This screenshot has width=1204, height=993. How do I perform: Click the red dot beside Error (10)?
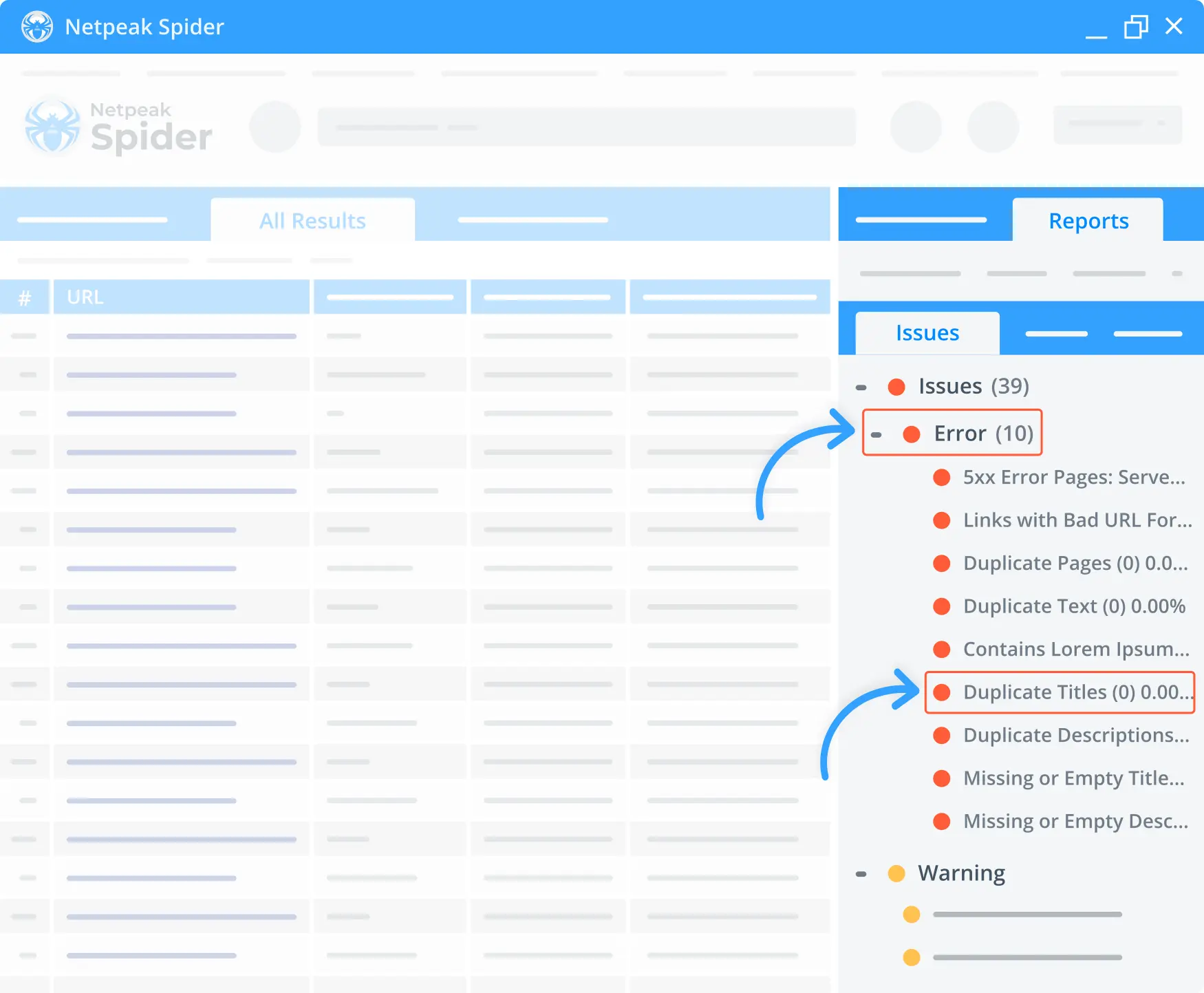click(x=912, y=434)
